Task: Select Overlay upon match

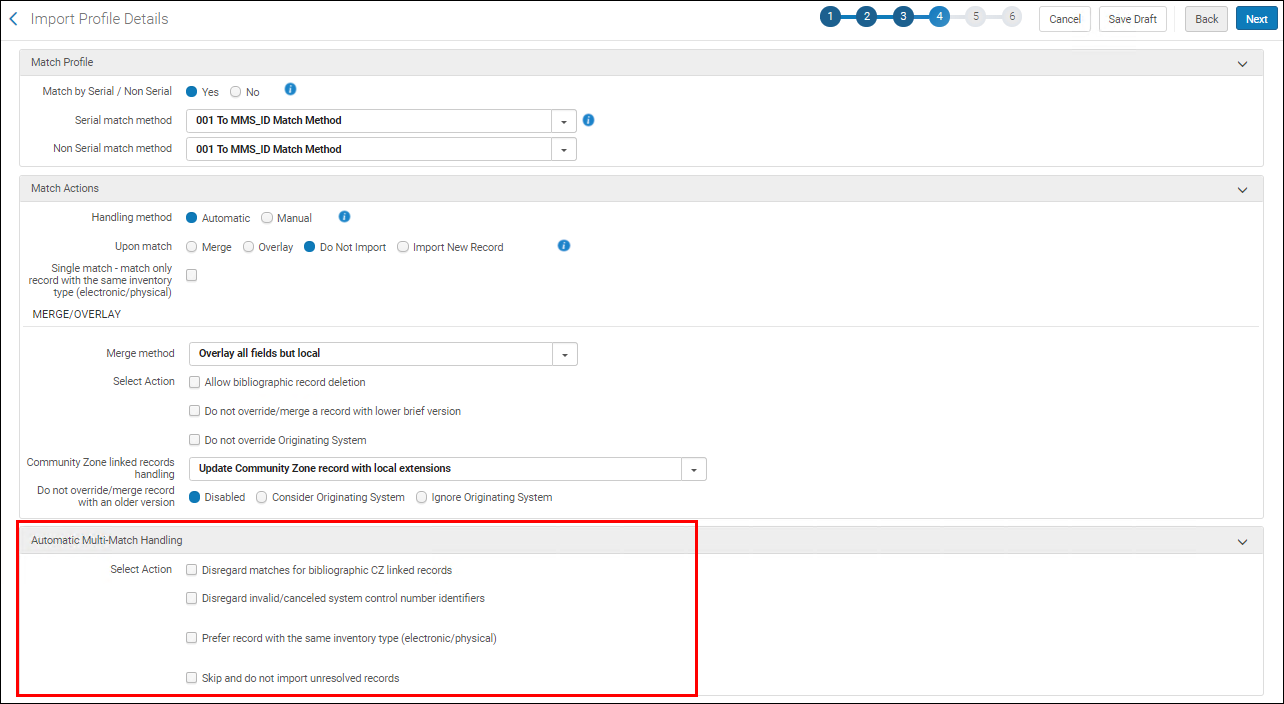Action: [249, 247]
